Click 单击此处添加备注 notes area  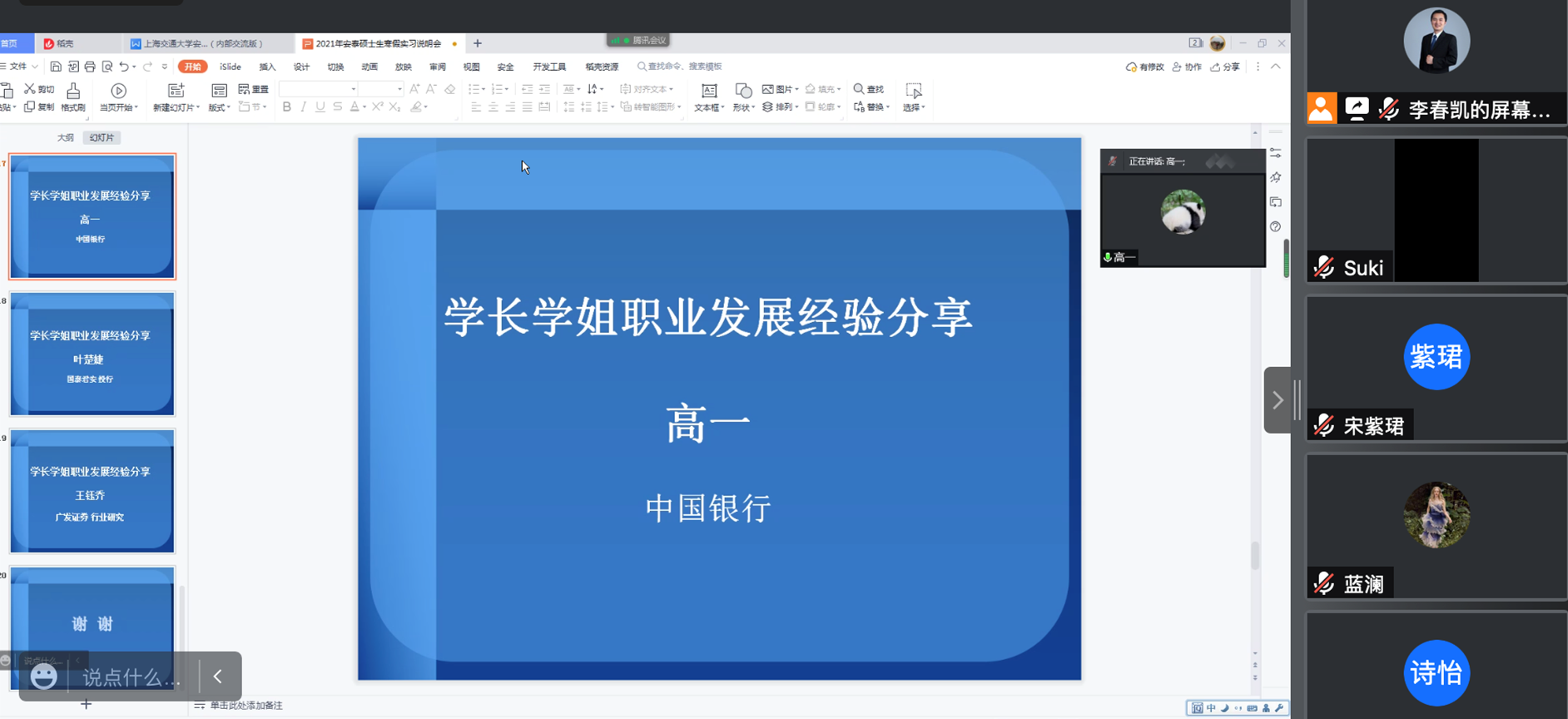pyautogui.click(x=246, y=705)
